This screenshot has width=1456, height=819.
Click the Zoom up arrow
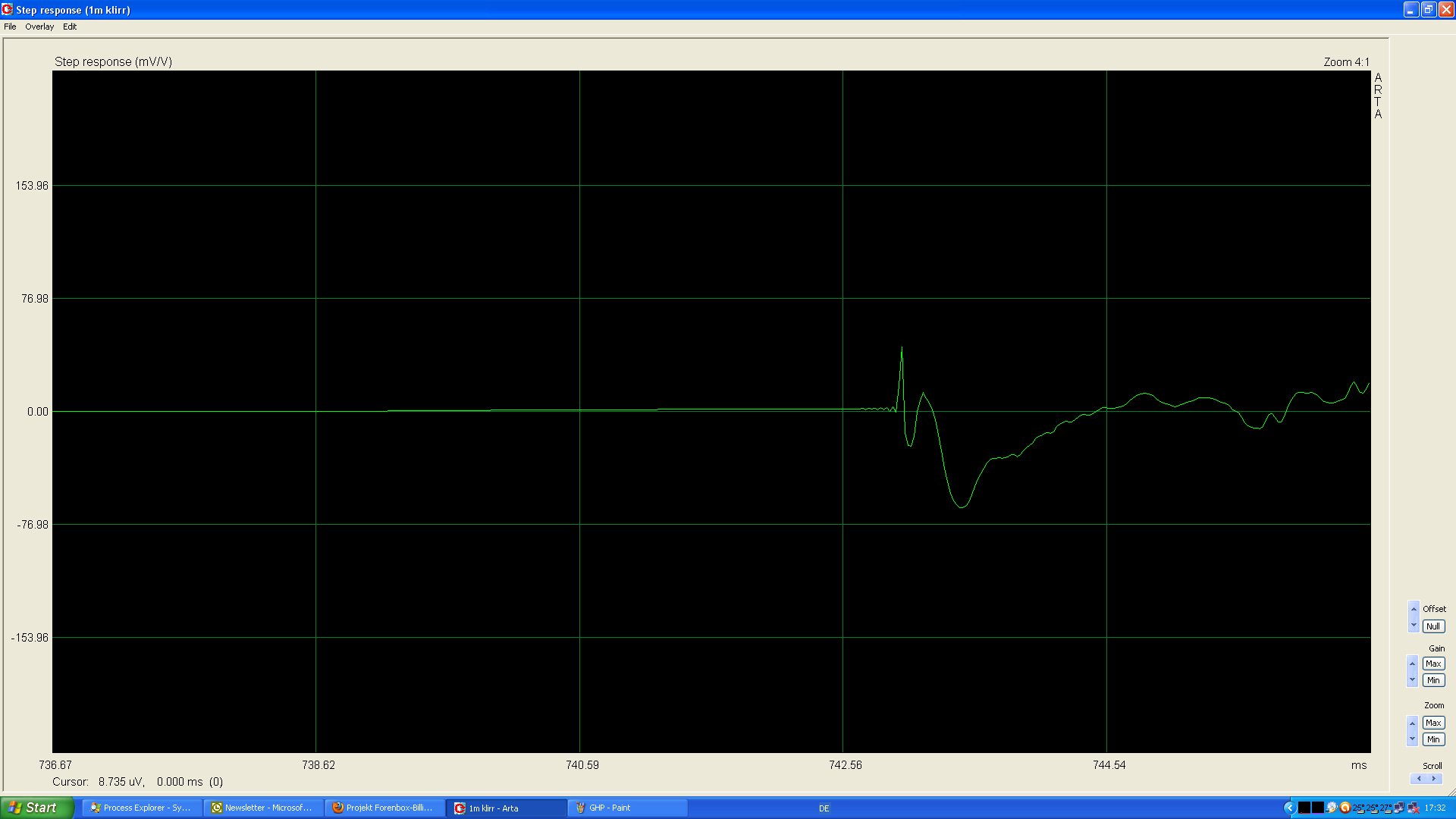coord(1412,723)
